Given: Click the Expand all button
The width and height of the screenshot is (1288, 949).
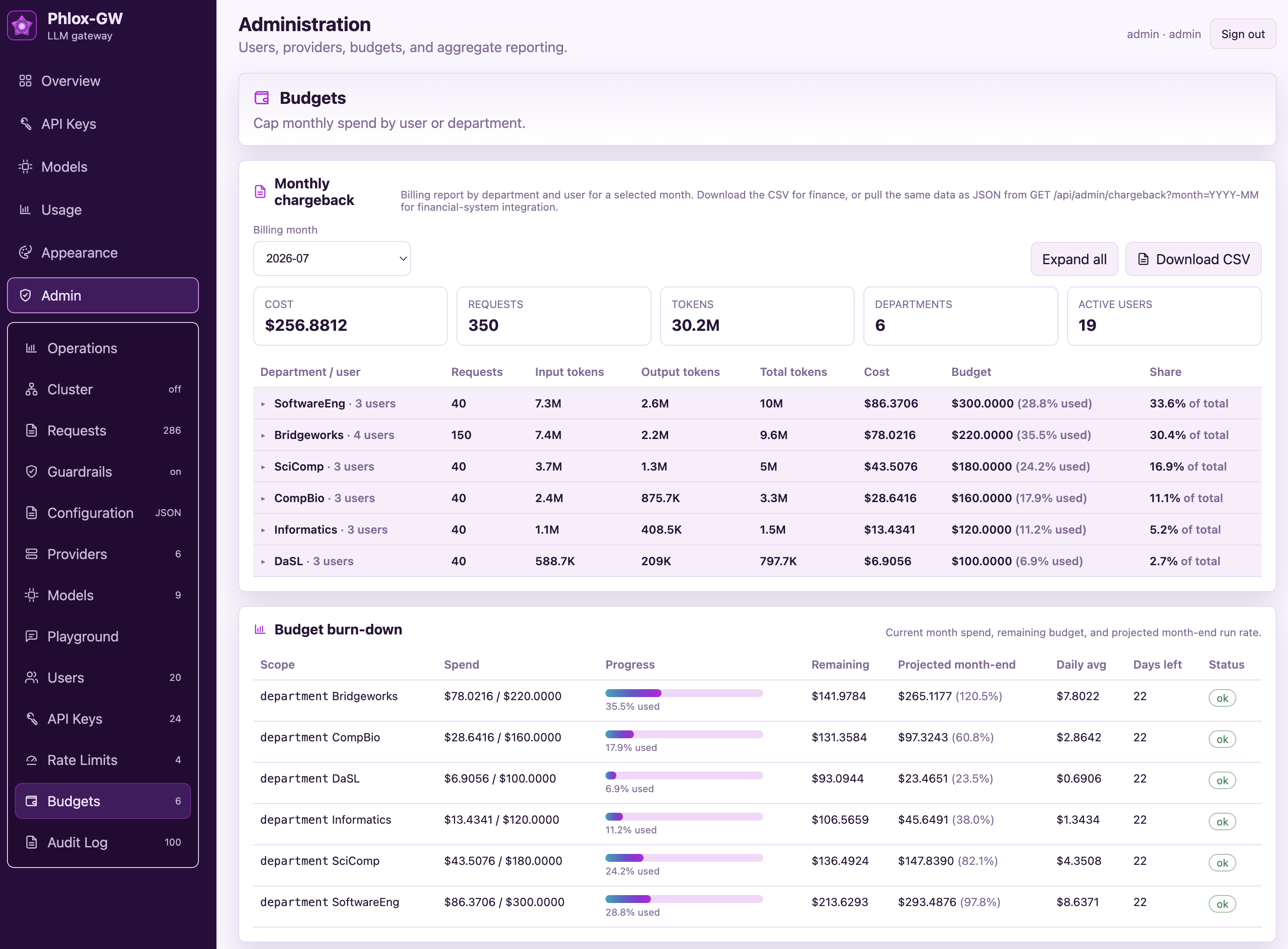Looking at the screenshot, I should coord(1074,259).
